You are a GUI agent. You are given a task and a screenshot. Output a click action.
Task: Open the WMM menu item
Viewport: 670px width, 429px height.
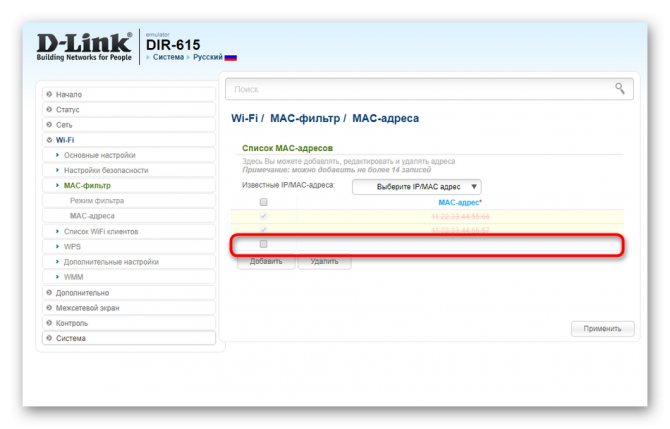click(129, 277)
